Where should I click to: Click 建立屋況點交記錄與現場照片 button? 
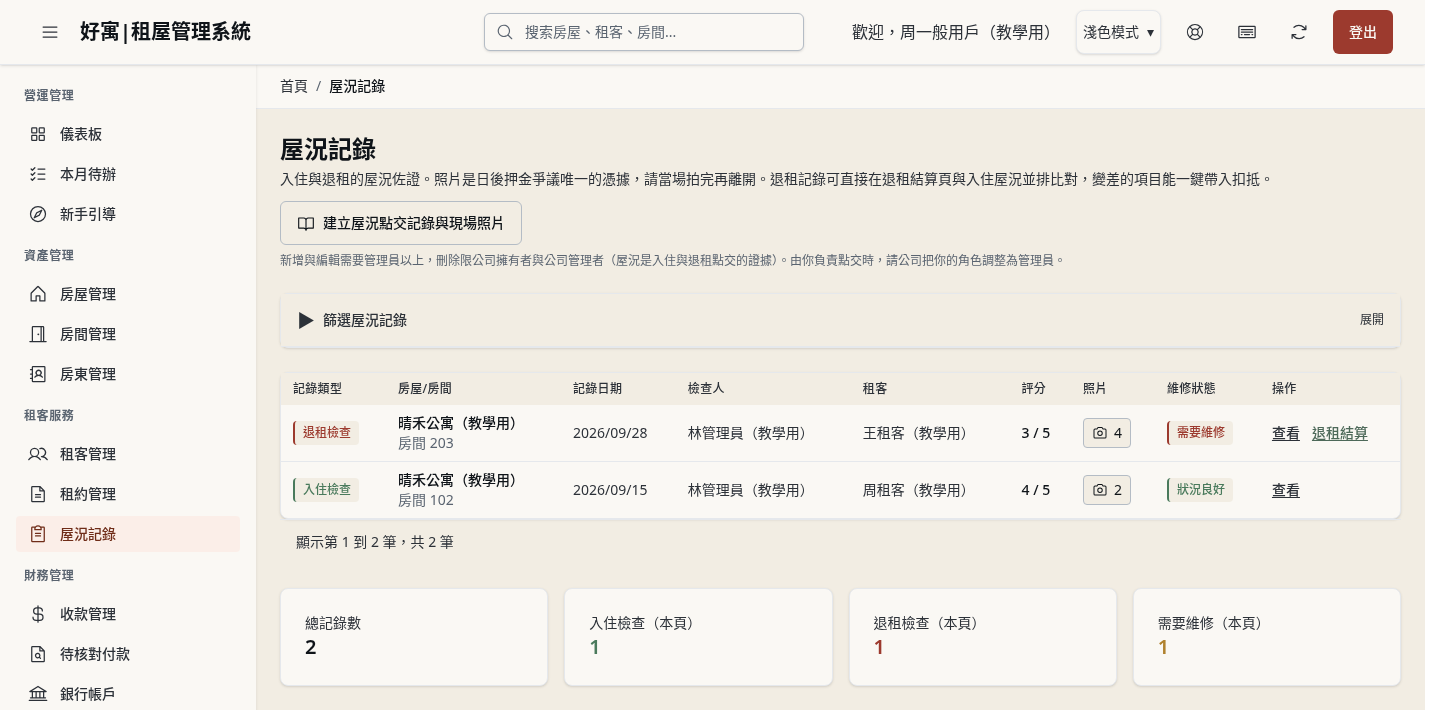coord(401,223)
